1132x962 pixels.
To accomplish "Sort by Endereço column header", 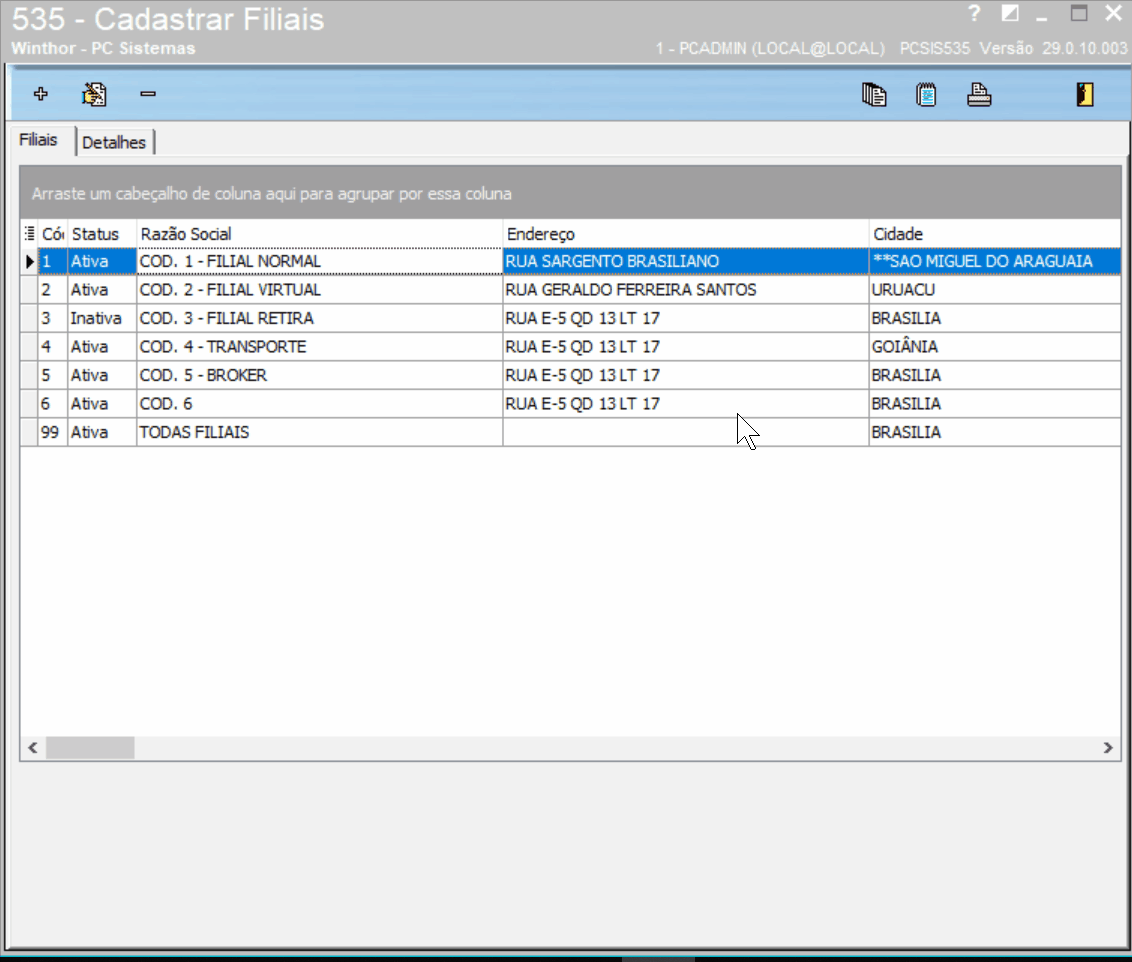I will [685, 234].
